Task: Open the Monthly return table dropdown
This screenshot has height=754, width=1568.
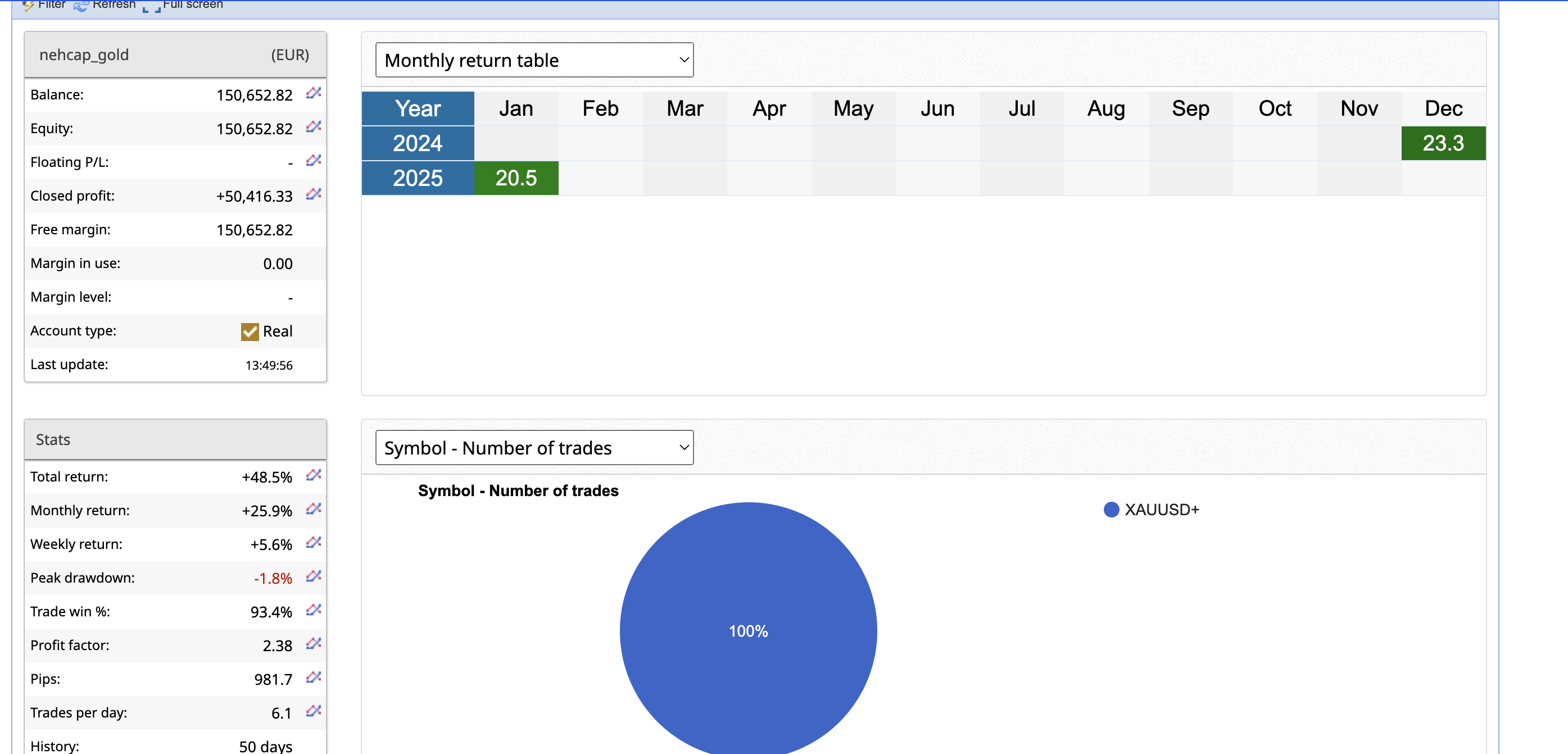Action: point(534,60)
